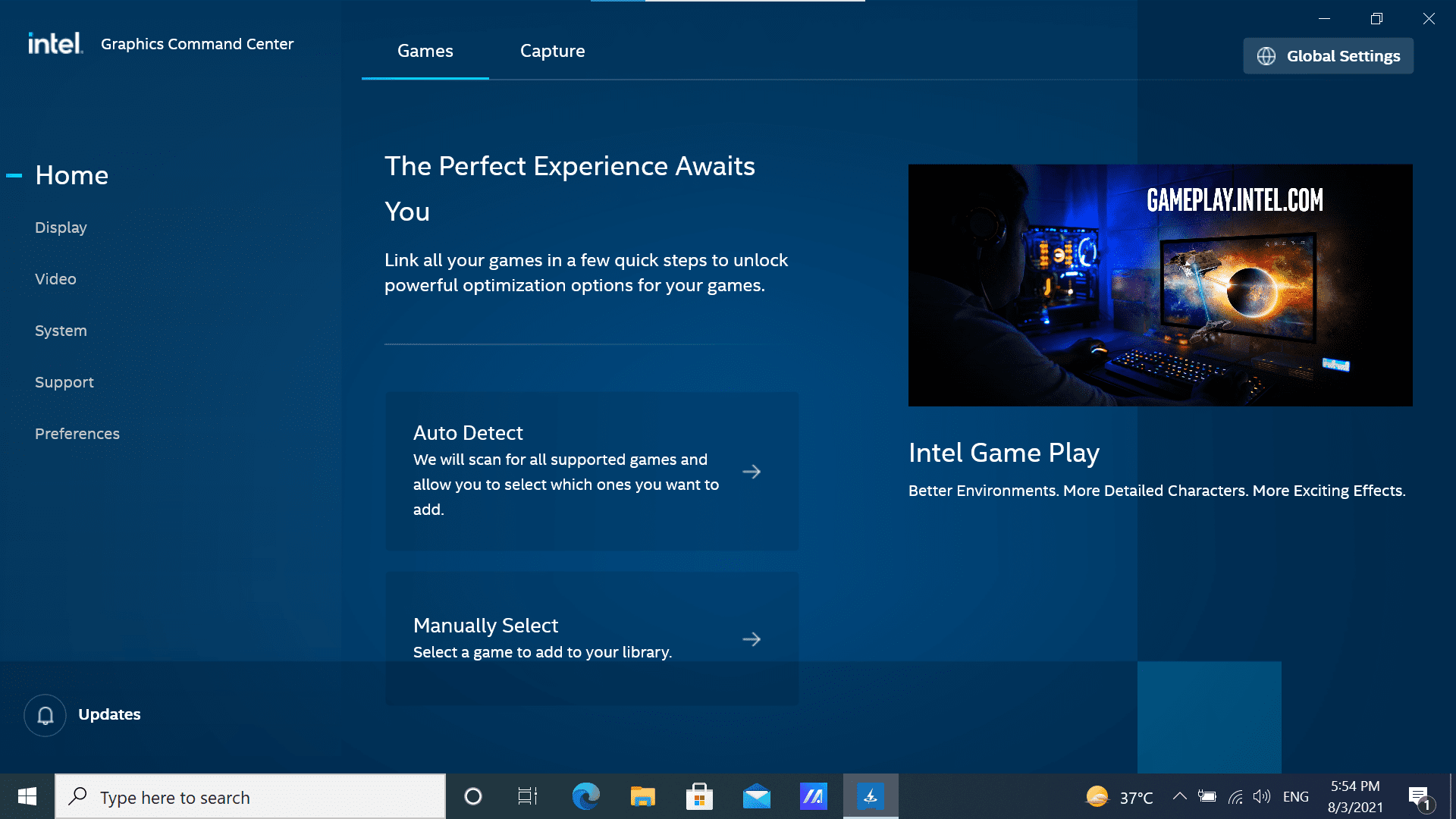Open the System section
This screenshot has width=1456, height=819.
click(x=61, y=331)
